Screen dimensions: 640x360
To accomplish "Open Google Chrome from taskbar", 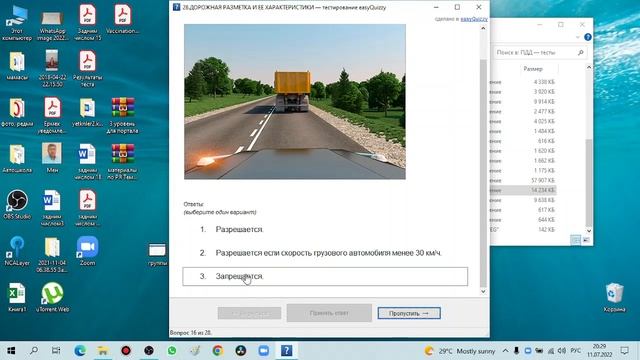I will (218, 351).
